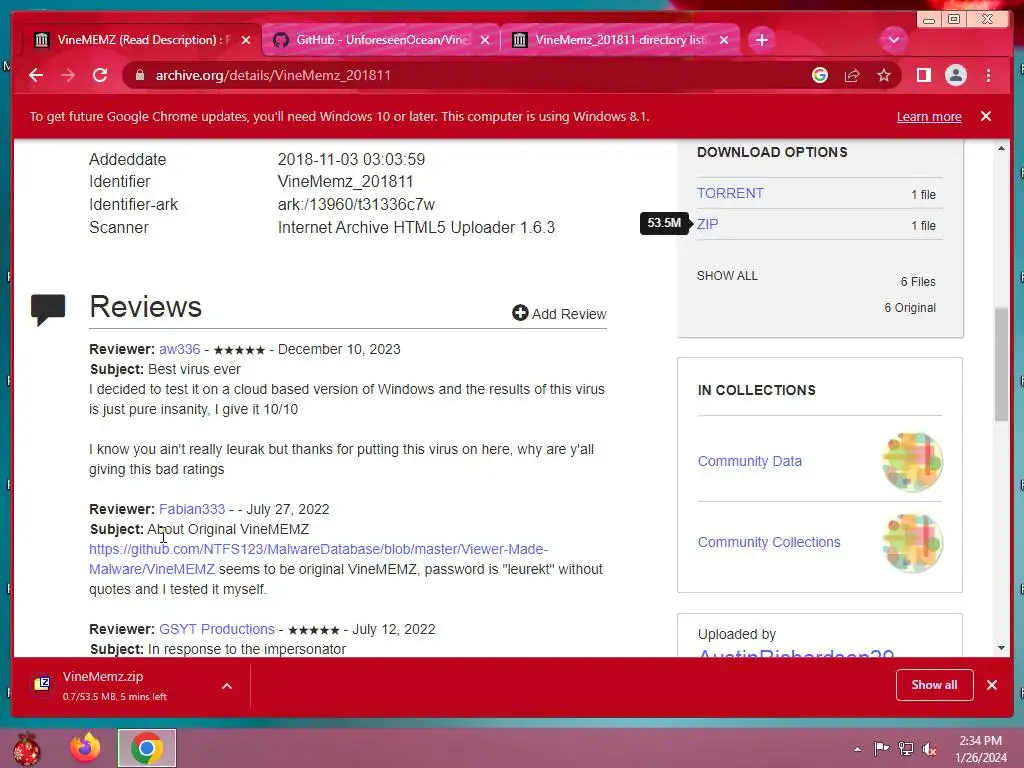
Task: Click page scrollbar down arrow
Action: point(1001,648)
